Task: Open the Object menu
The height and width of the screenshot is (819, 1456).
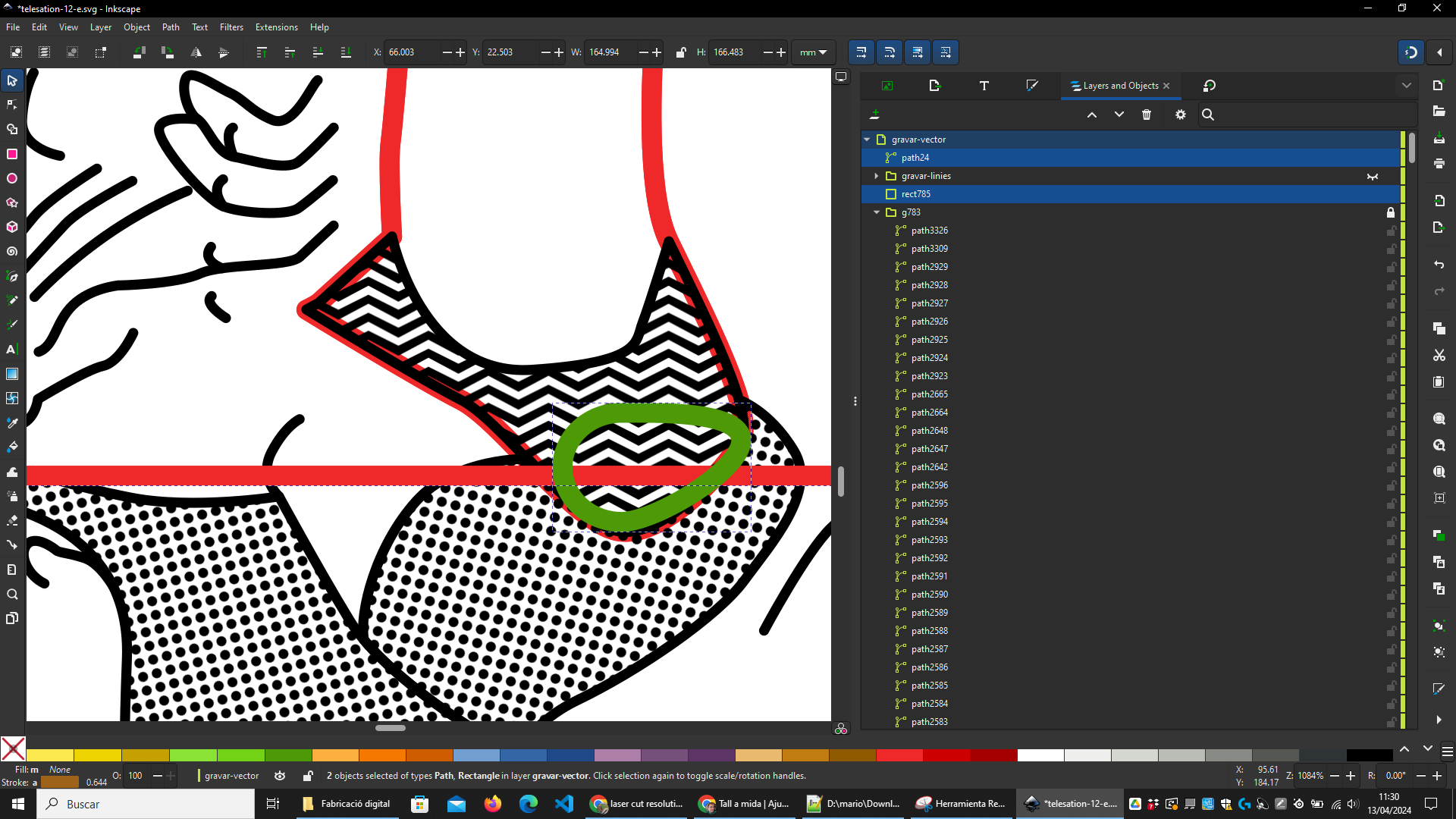Action: (x=136, y=27)
